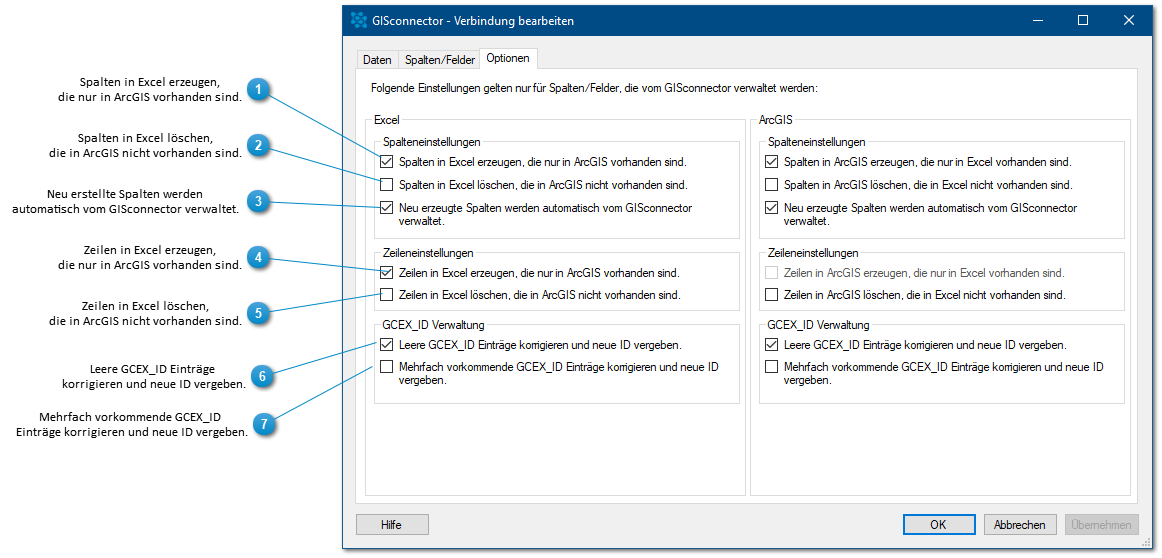Click annotation marker number 7
The width and height of the screenshot is (1162, 558).
(262, 424)
